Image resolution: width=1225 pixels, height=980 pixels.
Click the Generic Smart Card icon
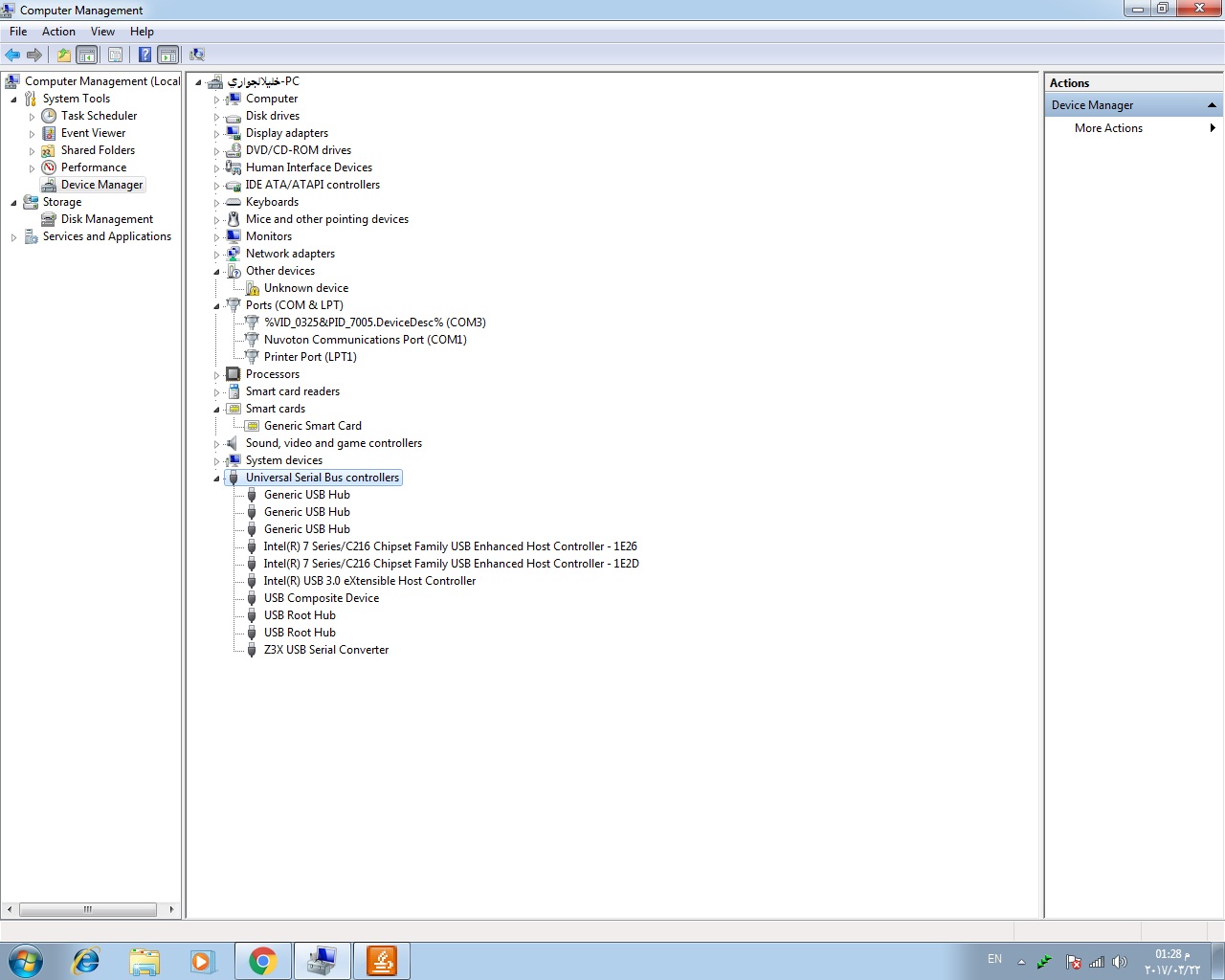[252, 426]
